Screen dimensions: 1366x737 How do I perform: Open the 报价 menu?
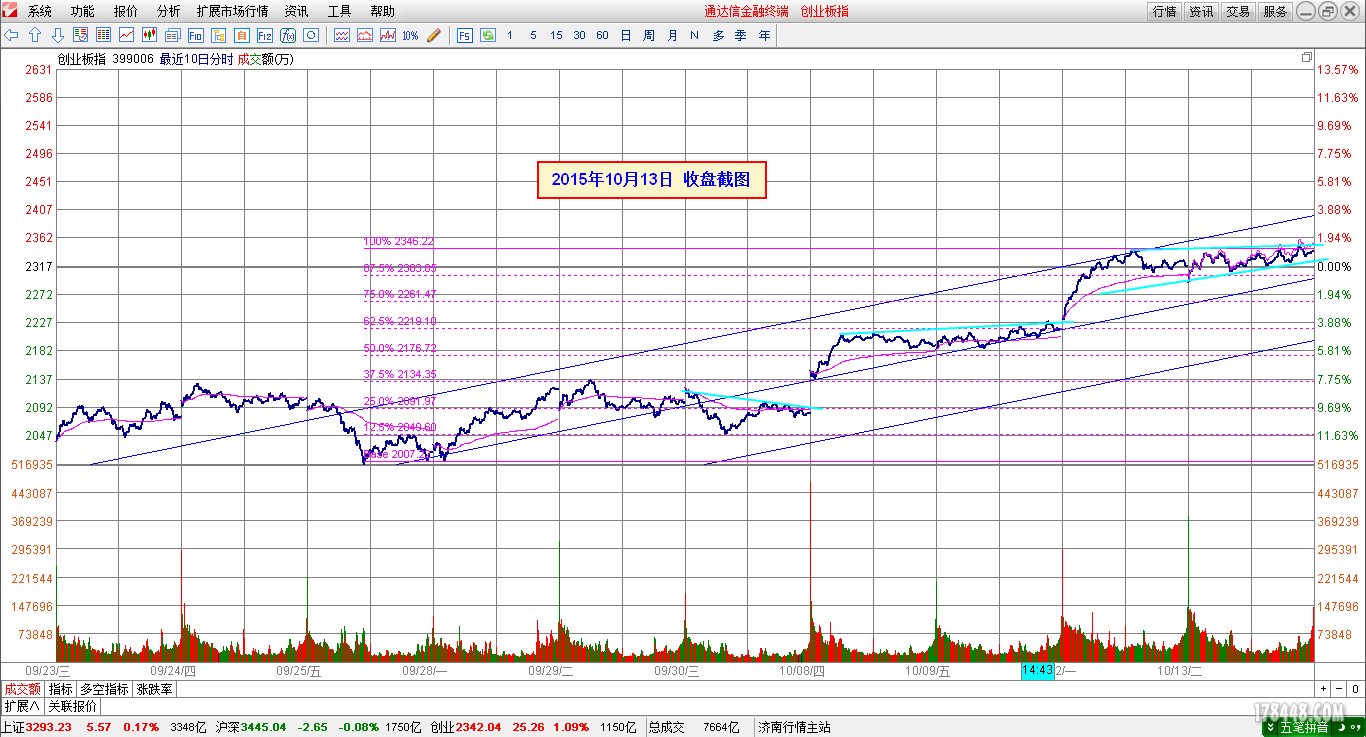pyautogui.click(x=126, y=11)
